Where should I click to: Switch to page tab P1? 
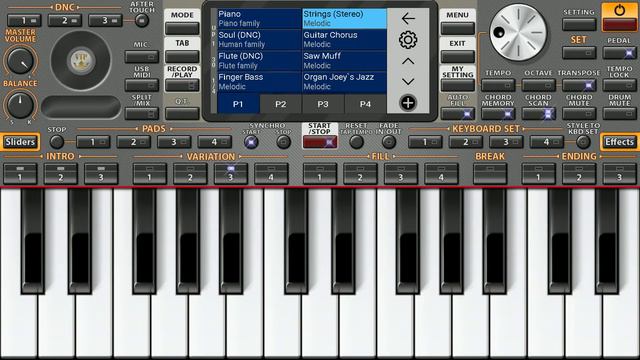point(238,104)
